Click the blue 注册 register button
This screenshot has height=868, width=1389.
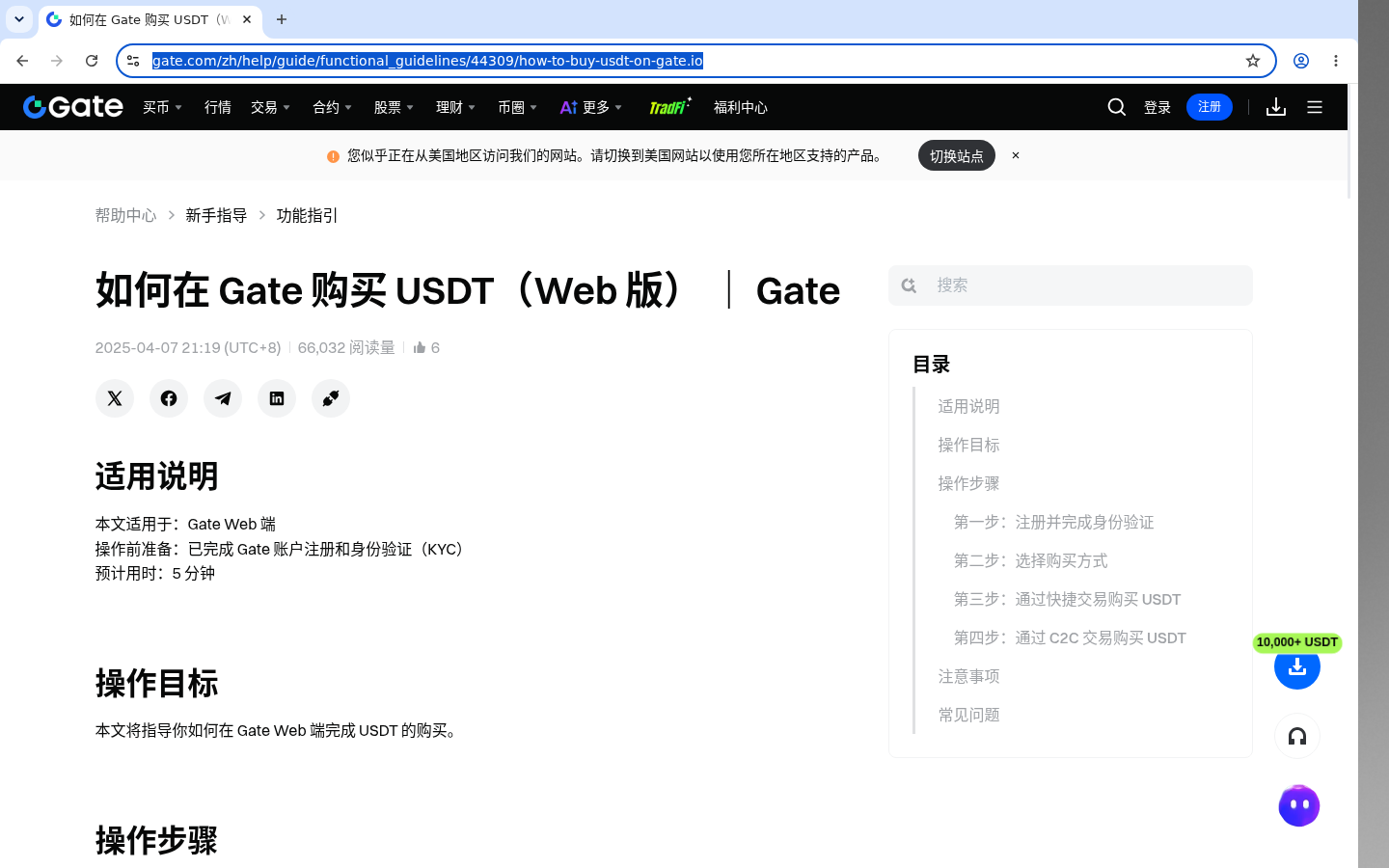[x=1210, y=107]
